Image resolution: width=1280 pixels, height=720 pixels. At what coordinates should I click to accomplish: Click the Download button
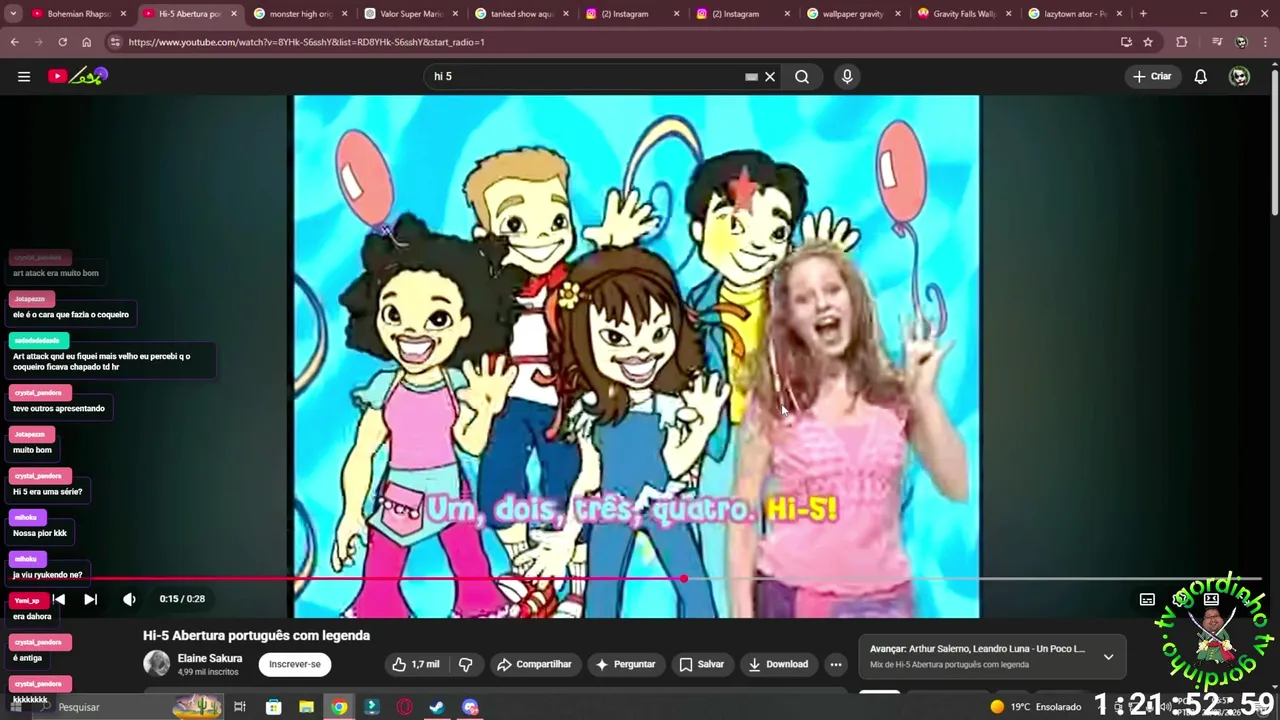click(778, 664)
